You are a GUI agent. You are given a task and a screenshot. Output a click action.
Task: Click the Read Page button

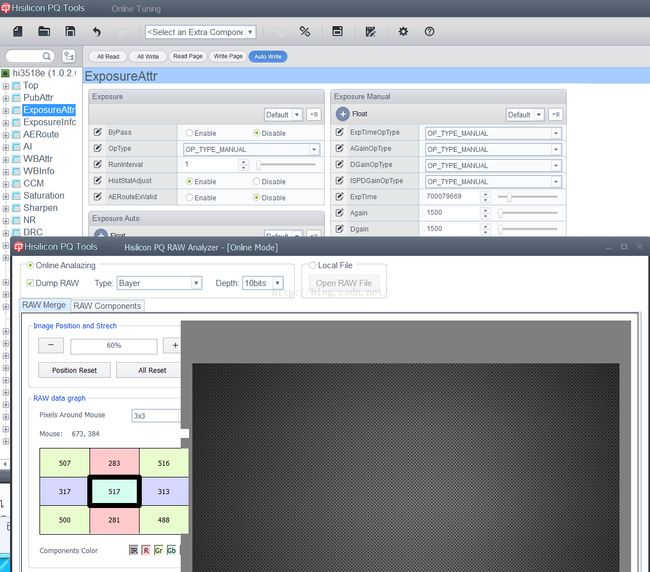[188, 56]
